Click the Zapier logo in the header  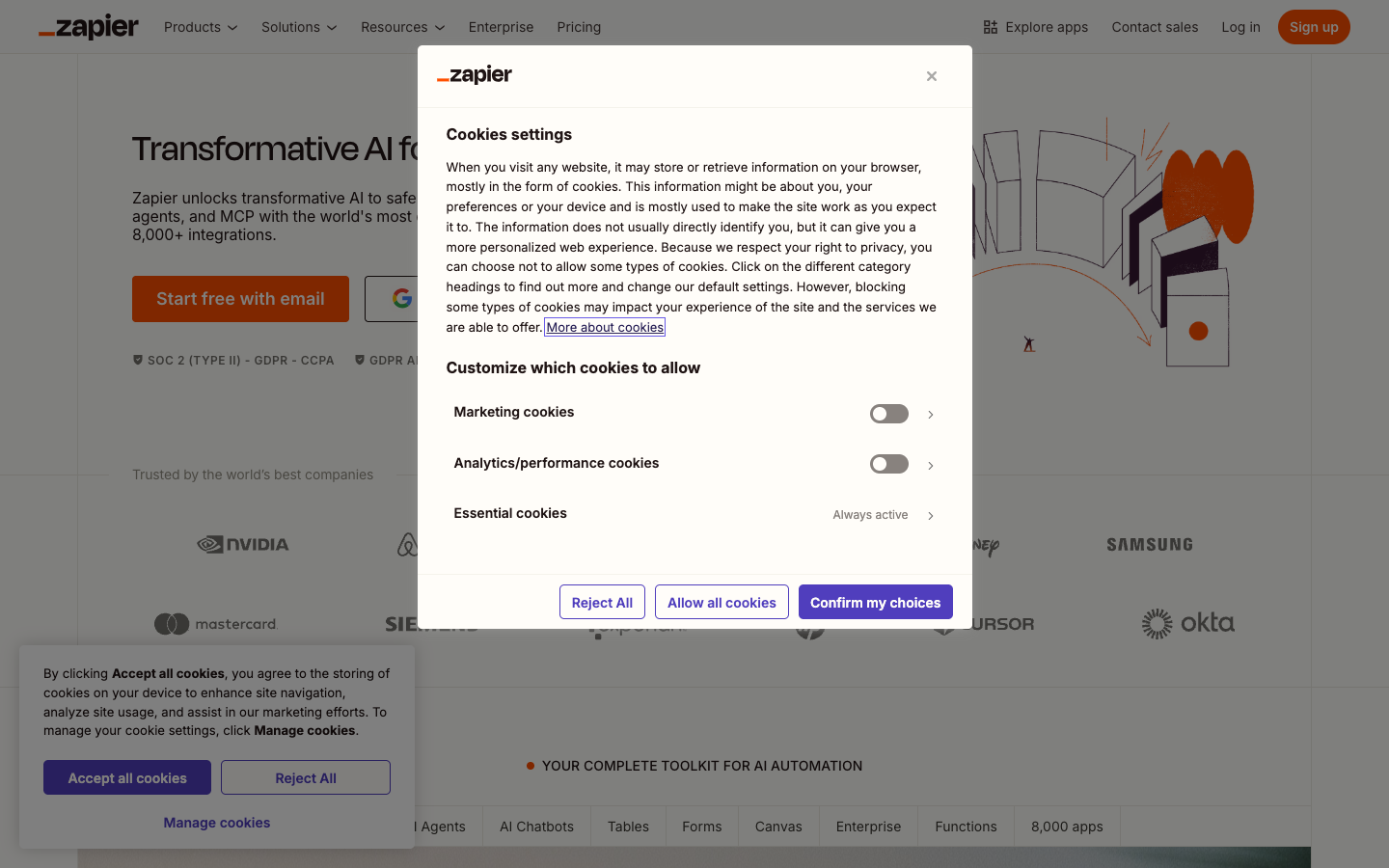click(x=88, y=26)
